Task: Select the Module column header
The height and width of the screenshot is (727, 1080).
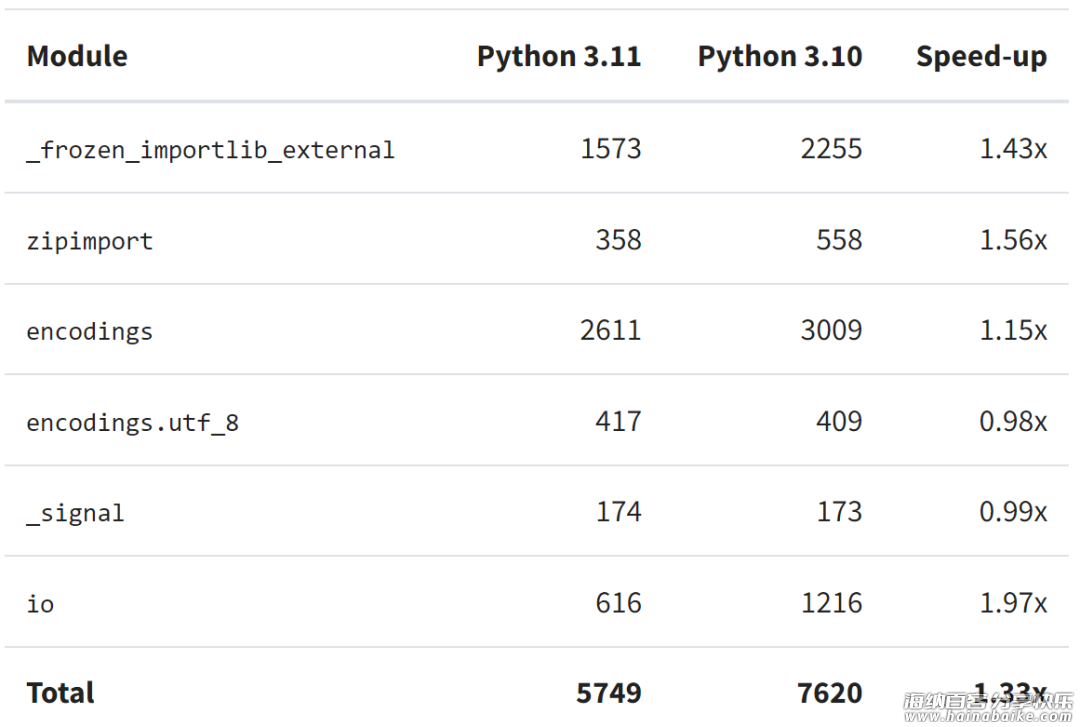Action: (x=77, y=56)
